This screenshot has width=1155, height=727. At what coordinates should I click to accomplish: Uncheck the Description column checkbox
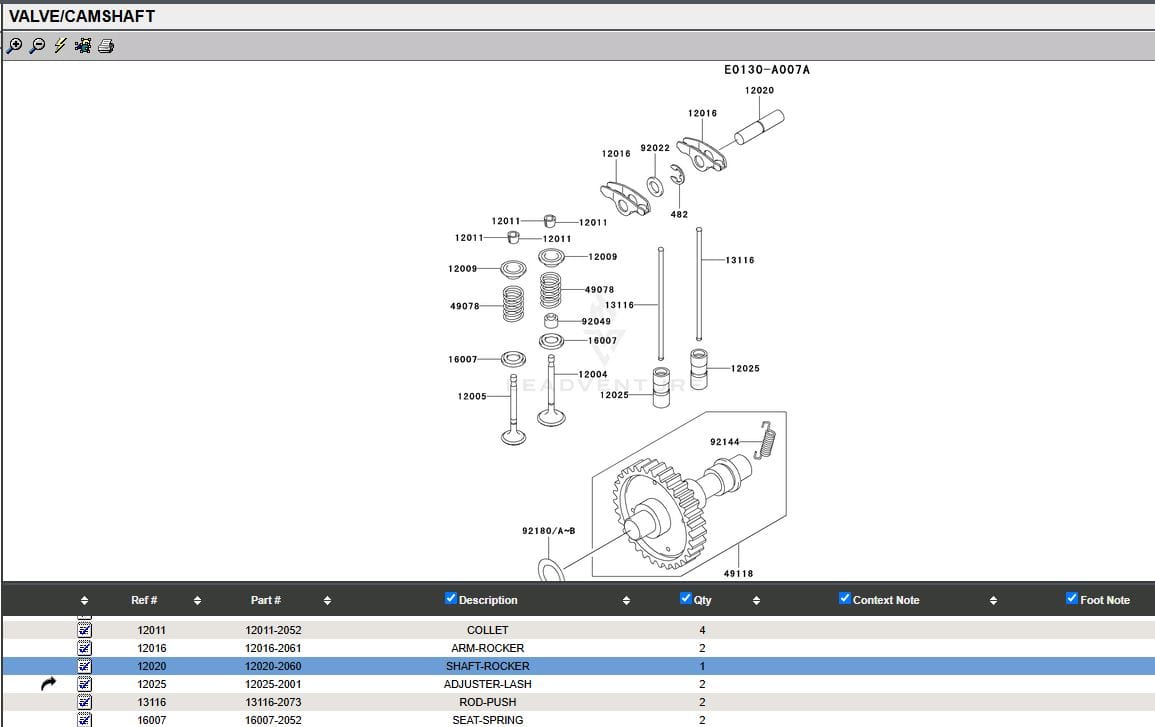pyautogui.click(x=451, y=599)
